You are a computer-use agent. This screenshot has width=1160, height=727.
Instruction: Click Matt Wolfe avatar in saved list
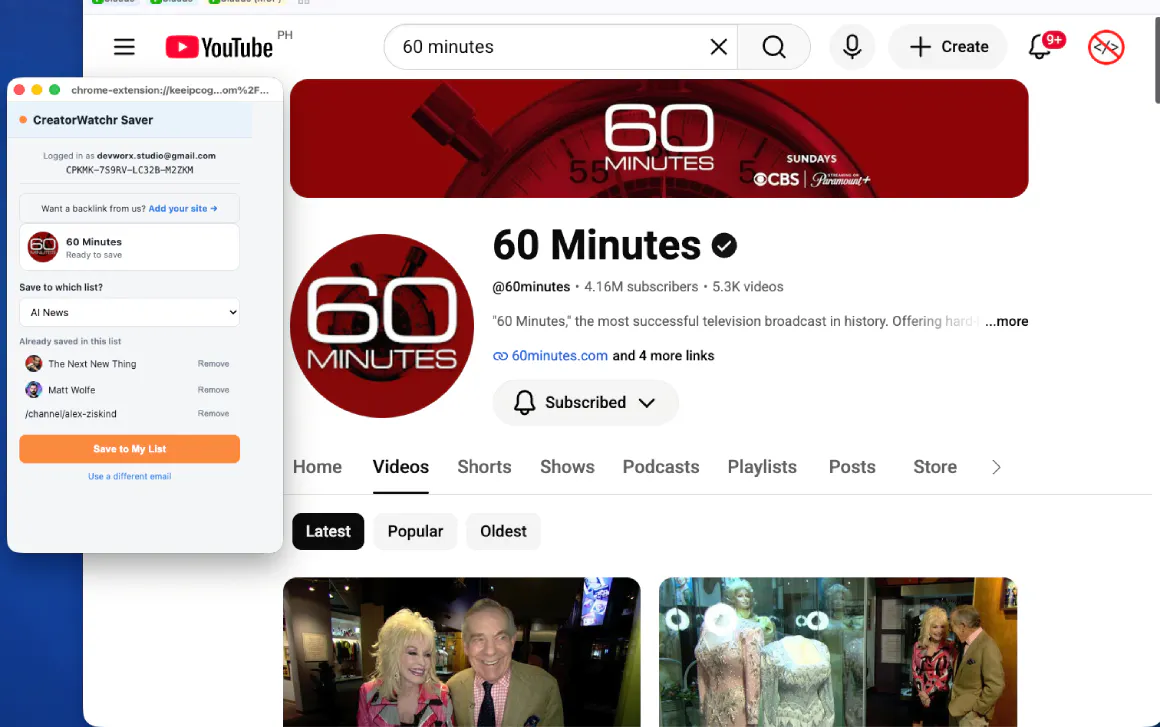pos(33,390)
